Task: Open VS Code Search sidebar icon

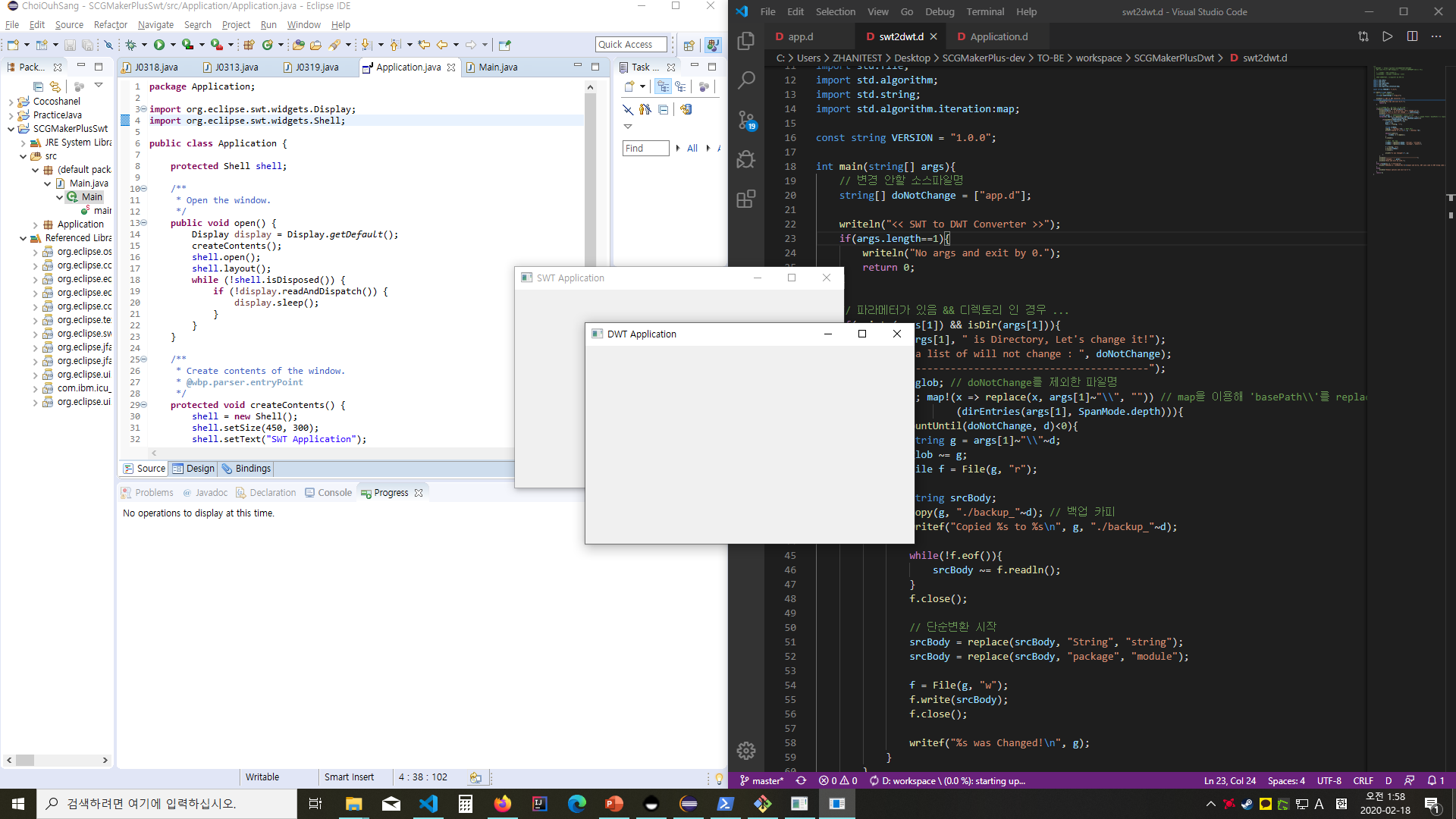Action: click(746, 80)
